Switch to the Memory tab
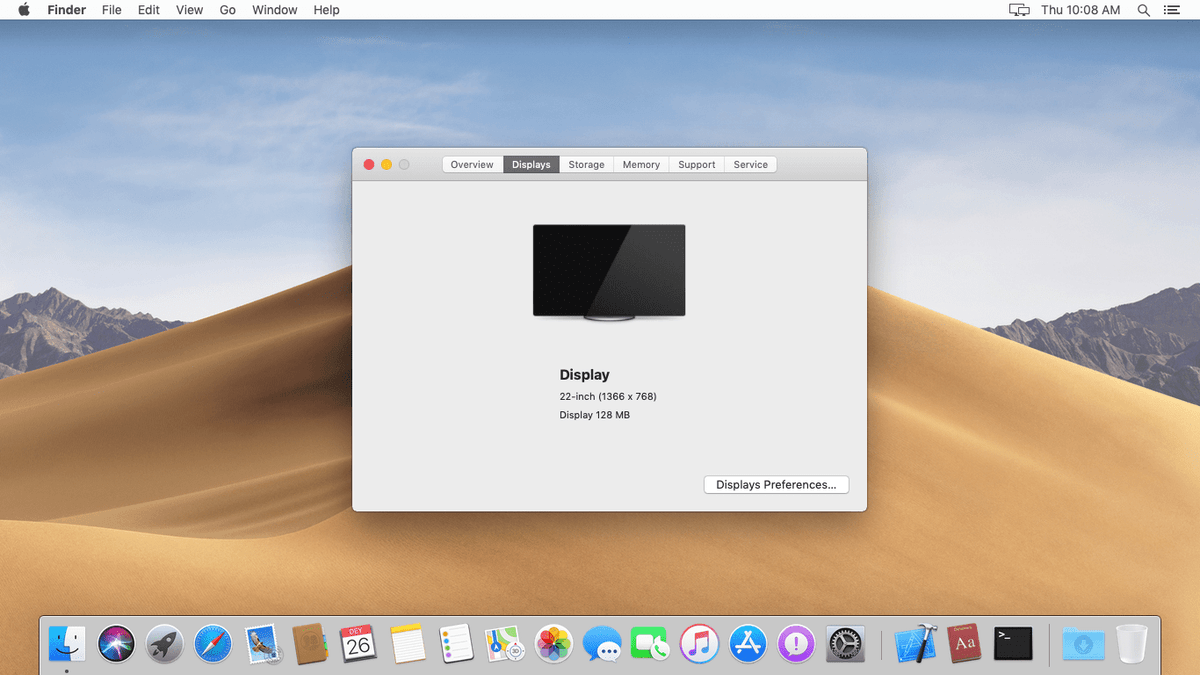 coord(640,164)
